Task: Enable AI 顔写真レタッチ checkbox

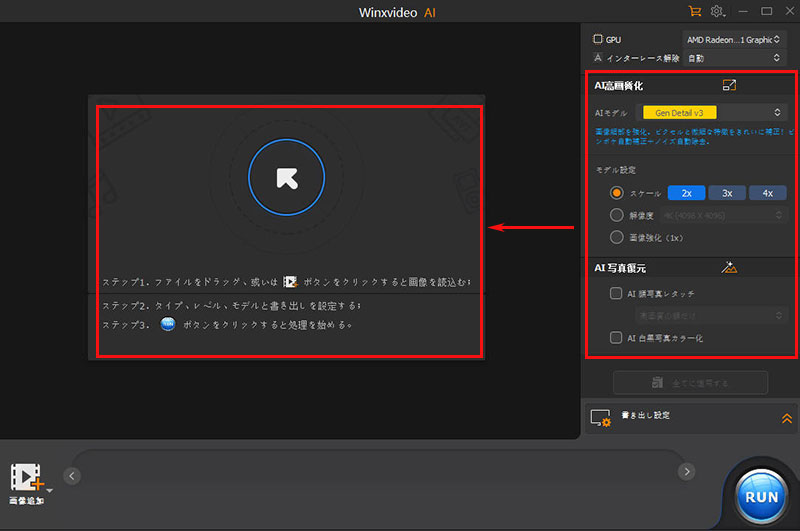Action: click(x=616, y=293)
